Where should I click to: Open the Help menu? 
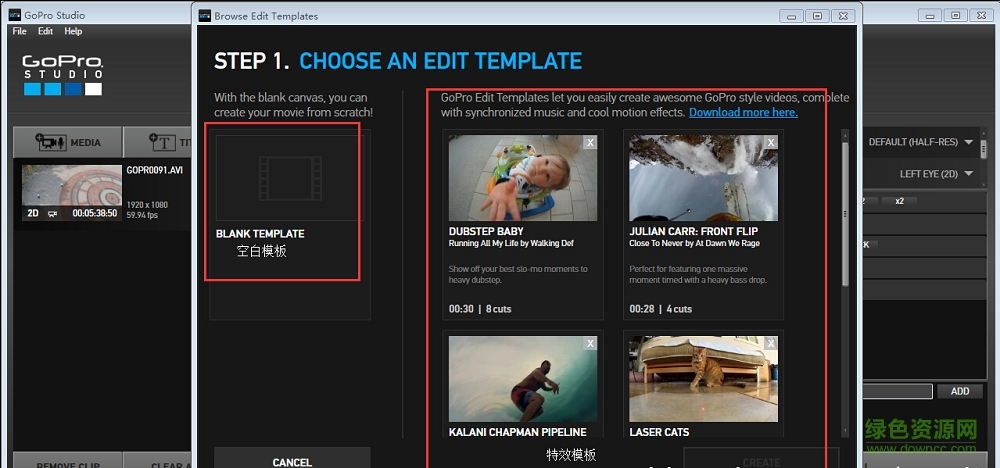pyautogui.click(x=73, y=32)
